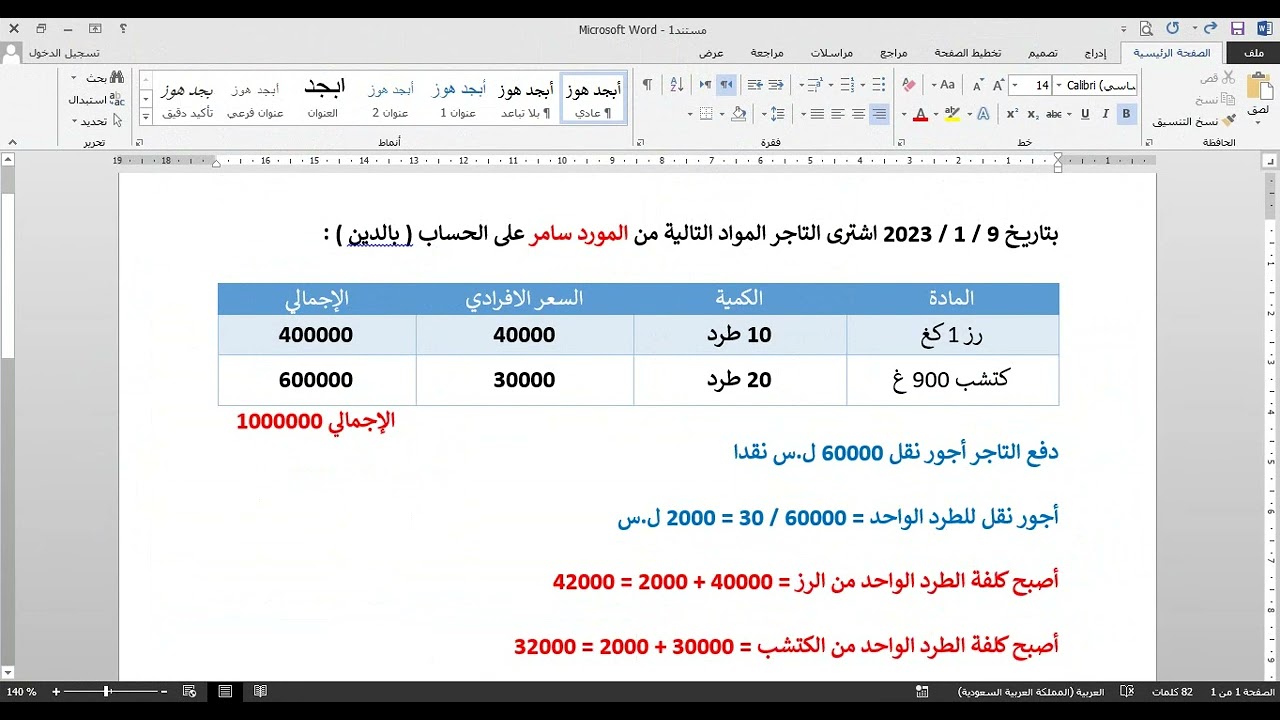Click the Save icon in title bar
This screenshot has height=720, width=1280.
(x=1237, y=29)
